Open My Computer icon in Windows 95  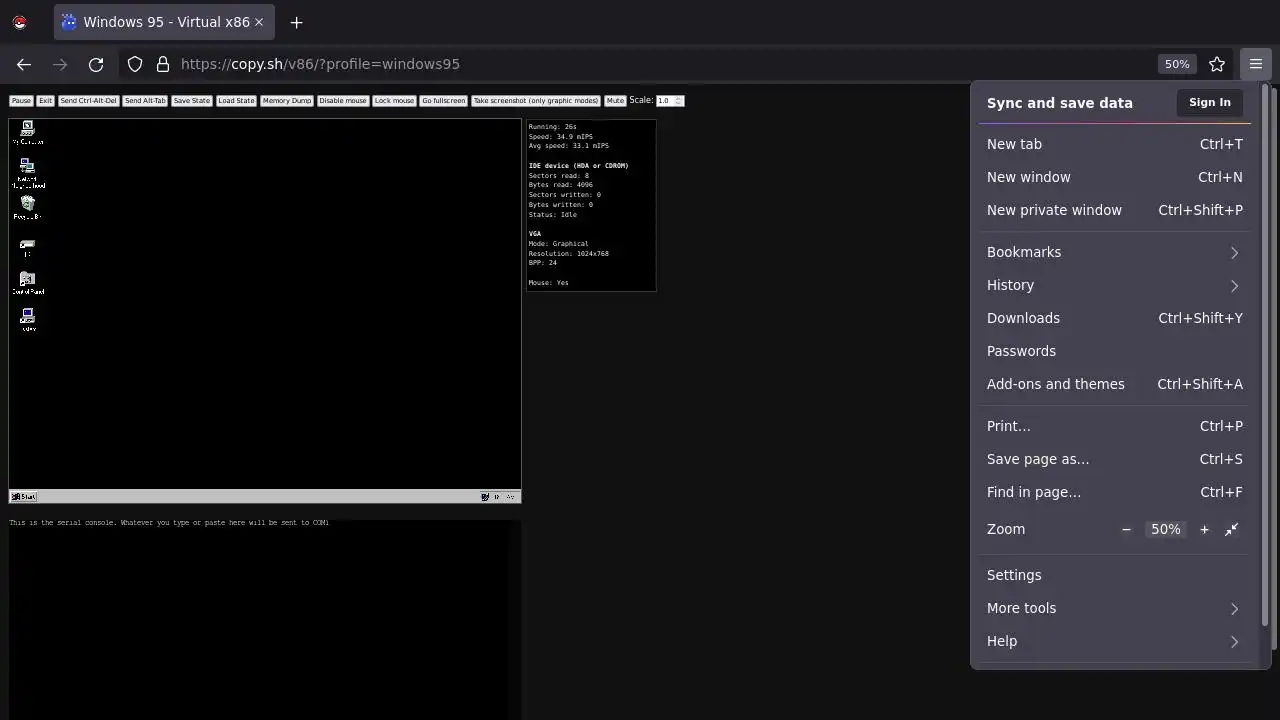pos(27,132)
